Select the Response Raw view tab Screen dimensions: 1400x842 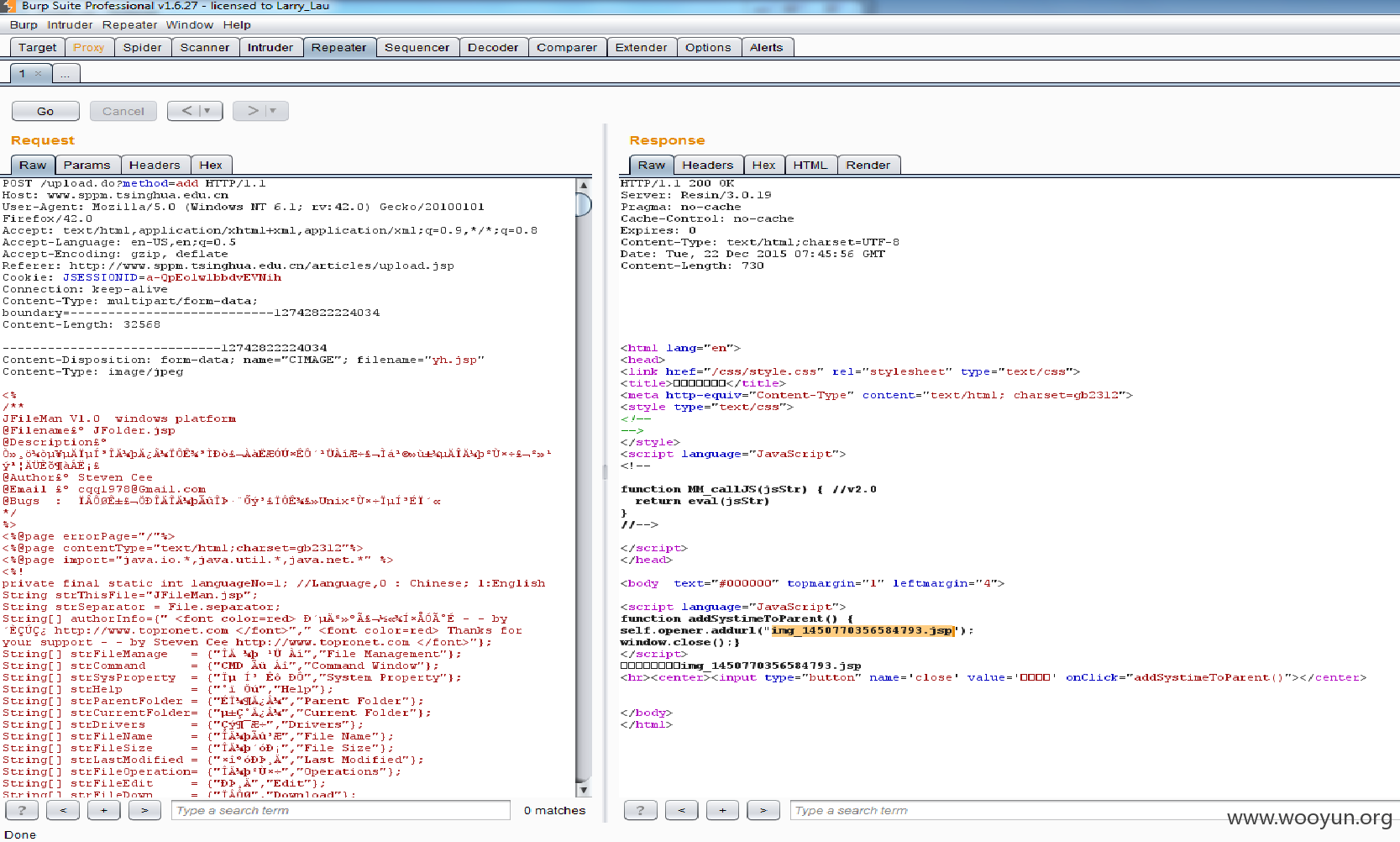651,165
